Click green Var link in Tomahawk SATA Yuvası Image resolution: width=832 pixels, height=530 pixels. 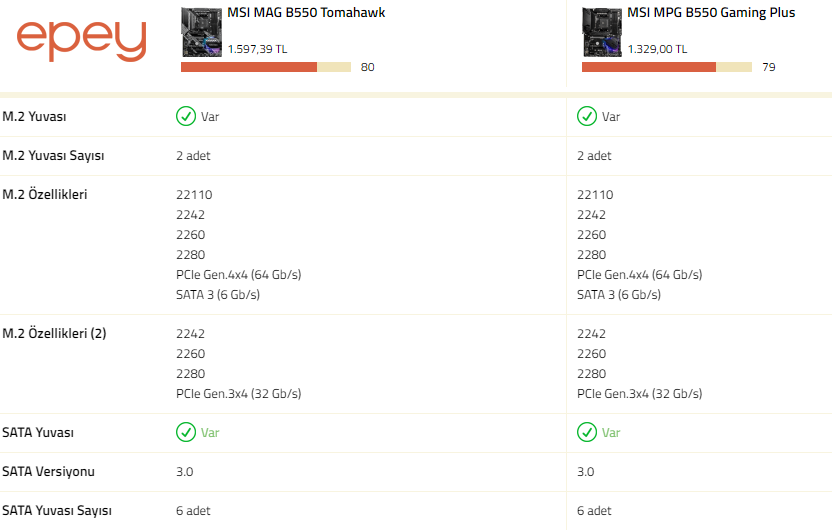click(210, 433)
